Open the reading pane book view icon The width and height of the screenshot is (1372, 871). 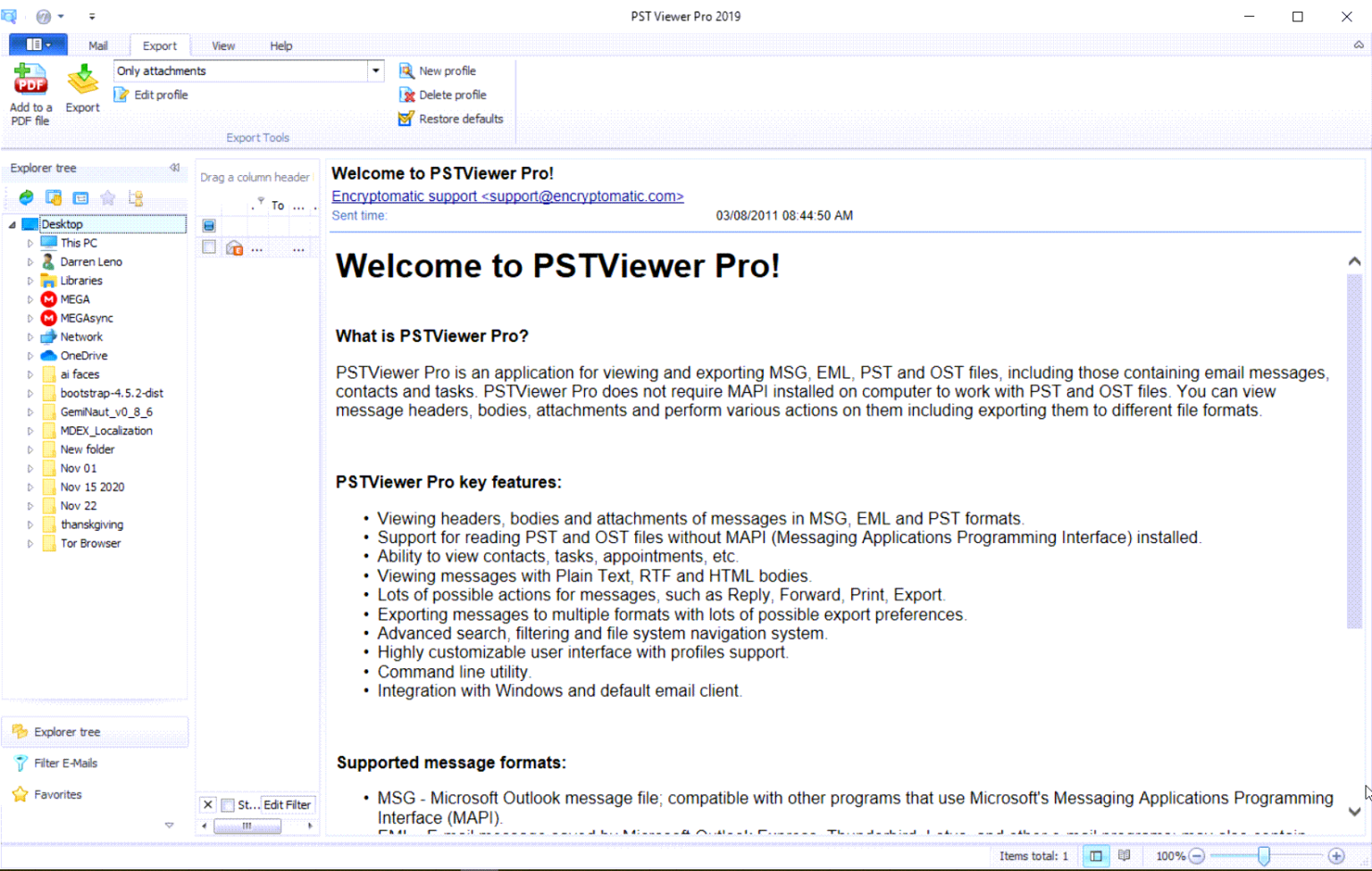click(1124, 856)
